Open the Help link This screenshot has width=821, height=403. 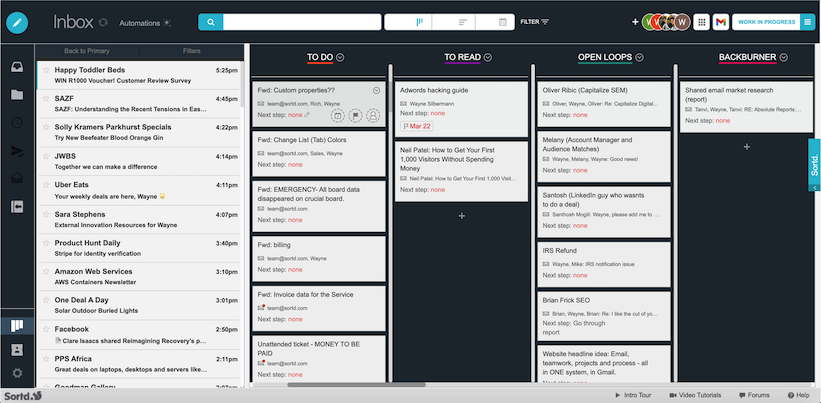point(798,395)
